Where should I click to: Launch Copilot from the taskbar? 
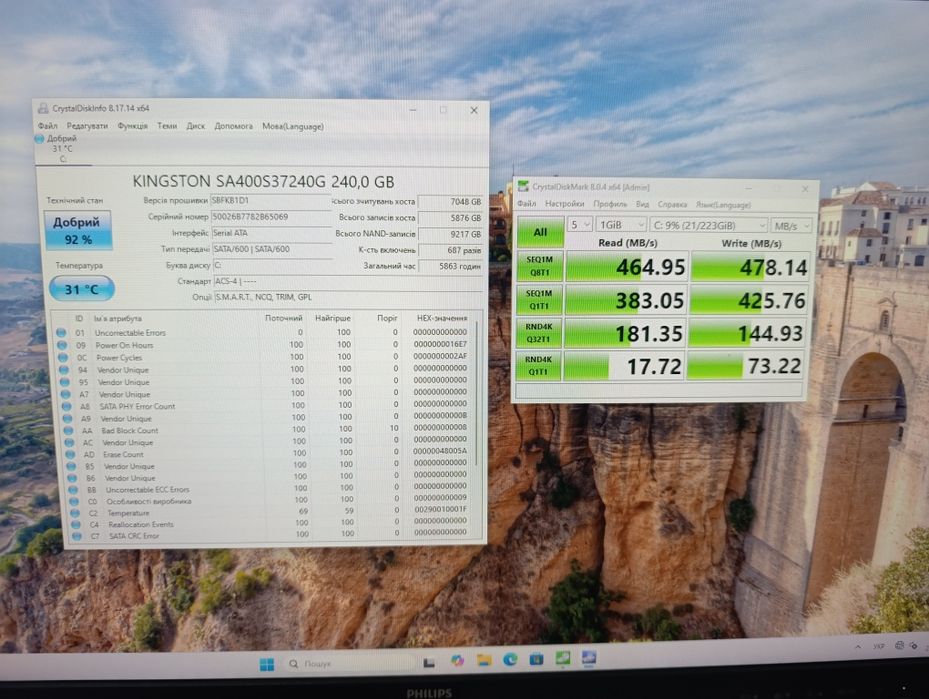457,660
